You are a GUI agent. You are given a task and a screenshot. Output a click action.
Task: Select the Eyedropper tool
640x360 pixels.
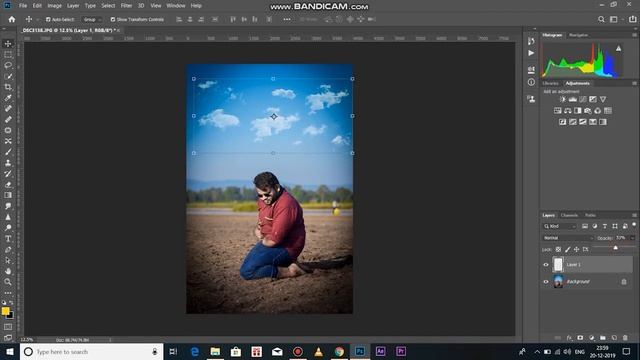click(8, 98)
